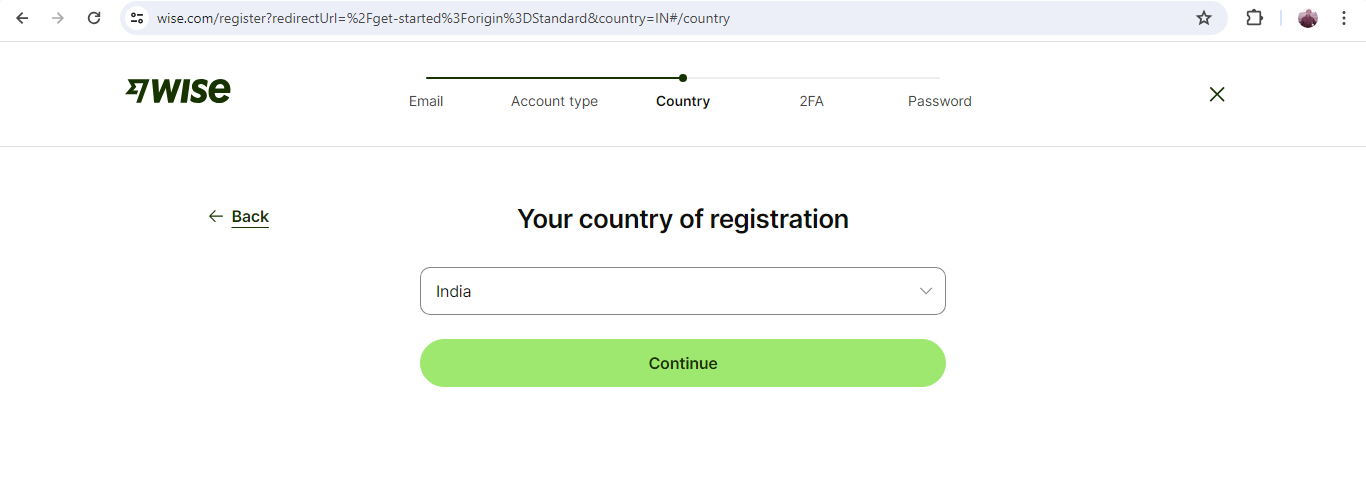The width and height of the screenshot is (1366, 491).
Task: Open the Chrome profile avatar
Action: [1308, 18]
